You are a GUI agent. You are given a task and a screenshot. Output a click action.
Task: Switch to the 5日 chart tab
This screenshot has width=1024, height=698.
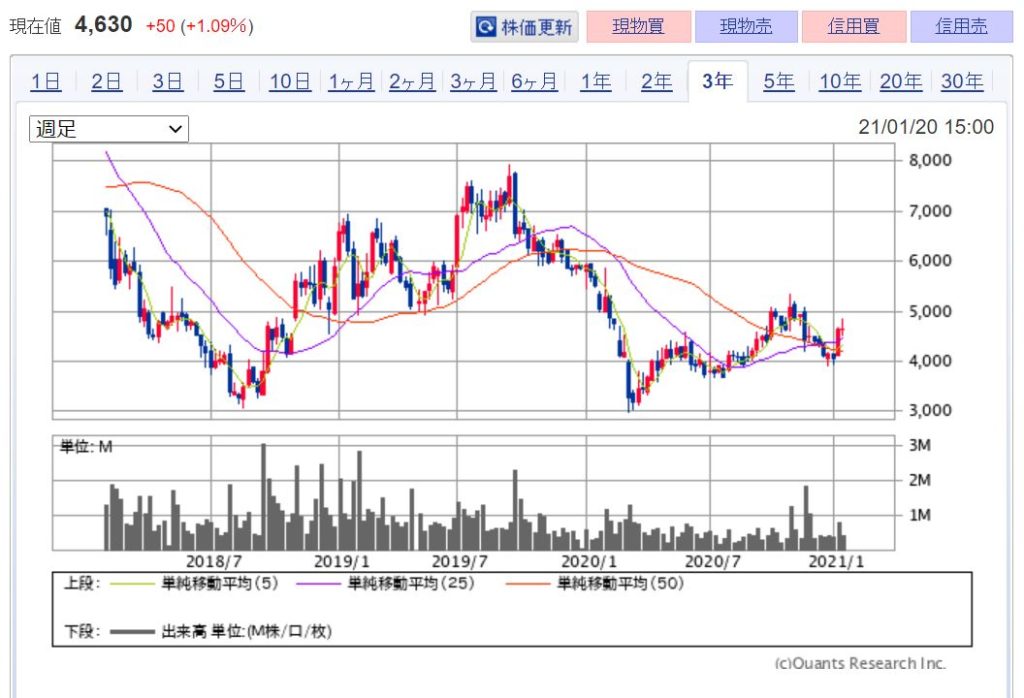pos(228,82)
